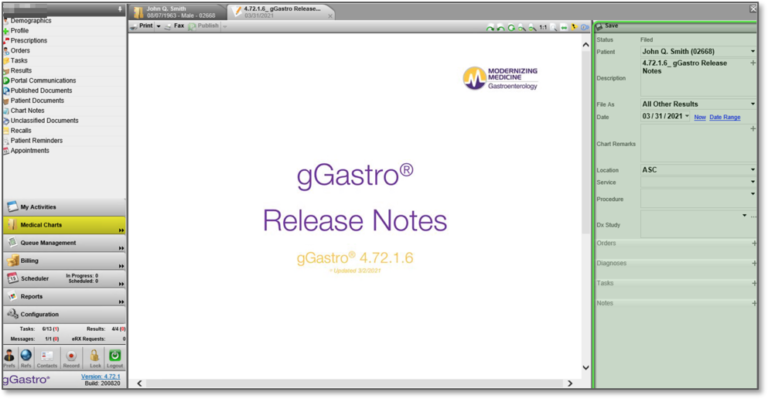Set the date to Now link

[x=700, y=117]
